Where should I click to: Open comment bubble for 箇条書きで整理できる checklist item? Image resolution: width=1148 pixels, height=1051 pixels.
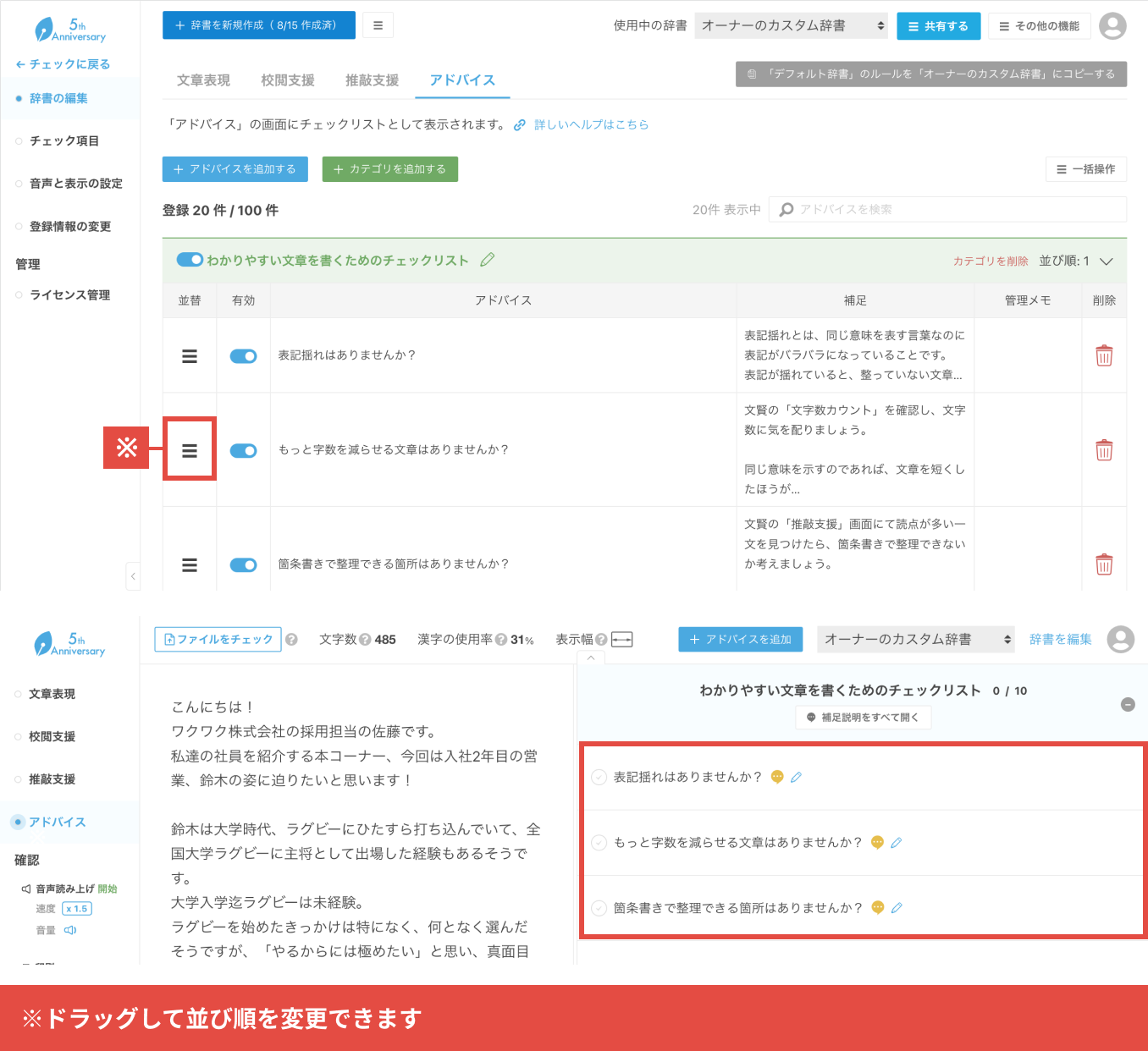click(878, 907)
